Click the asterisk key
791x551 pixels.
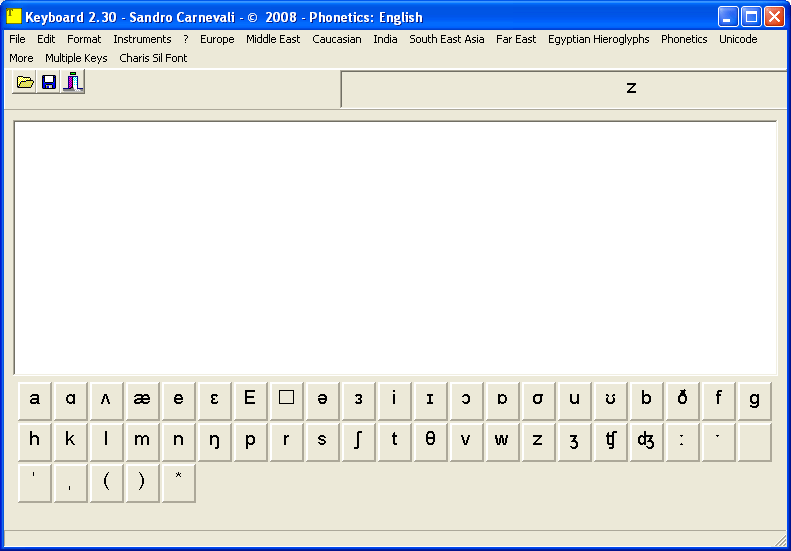[178, 483]
